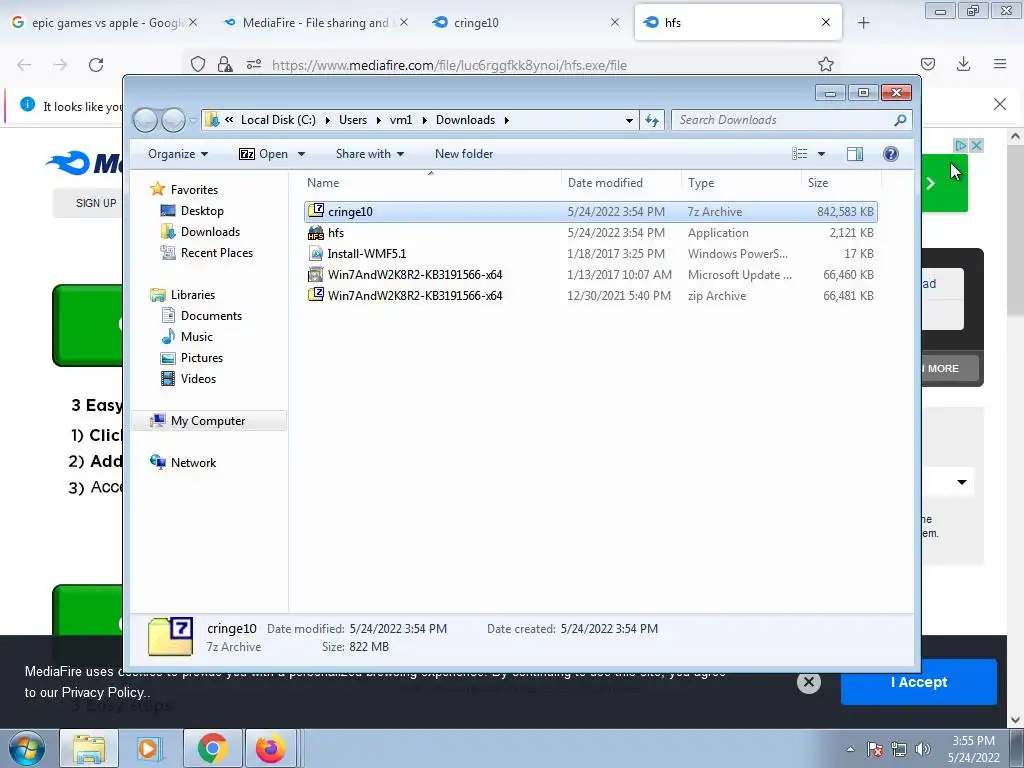Screen dimensions: 1024x768
Task: Select the cringe10 7z archive file
Action: [x=590, y=212]
